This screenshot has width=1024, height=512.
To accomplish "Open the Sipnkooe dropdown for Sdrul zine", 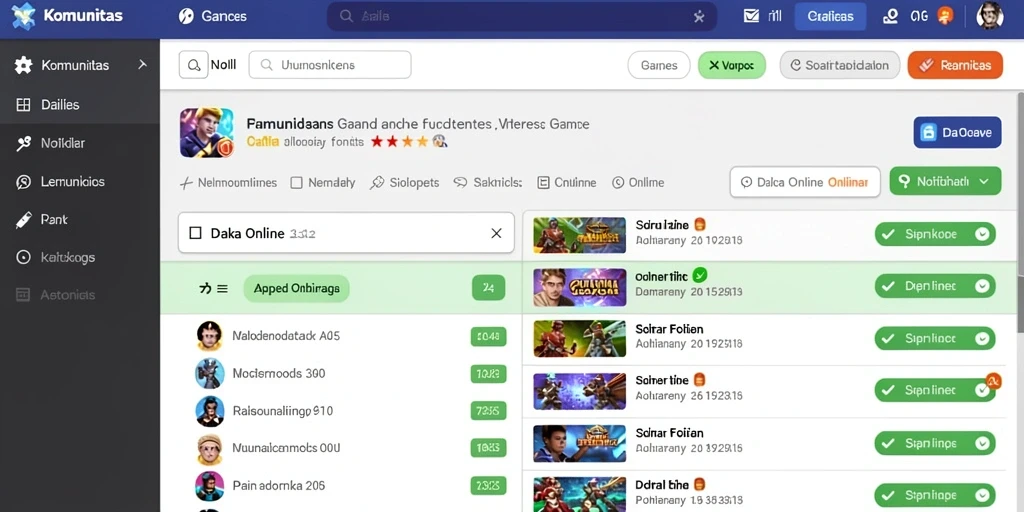I will (x=982, y=234).
